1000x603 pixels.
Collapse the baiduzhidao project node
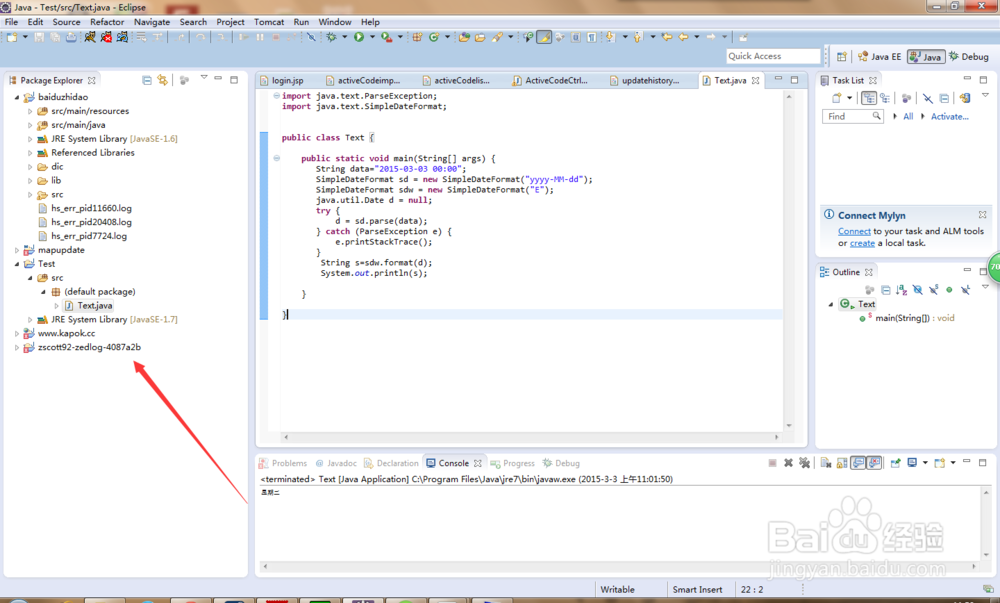click(x=17, y=97)
